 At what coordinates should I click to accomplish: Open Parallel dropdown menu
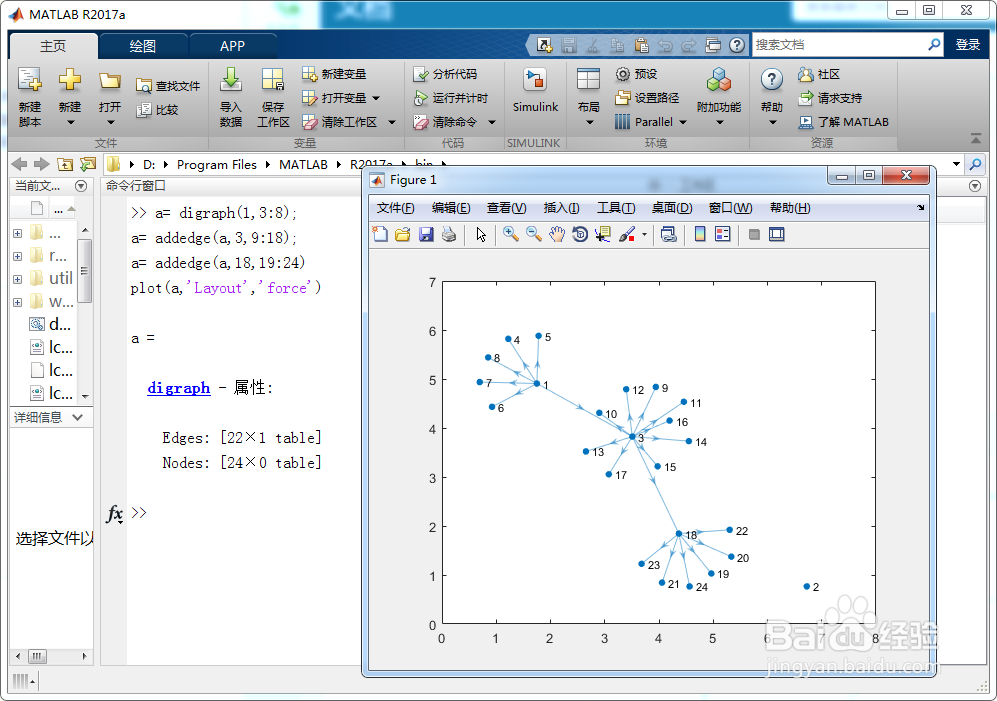pyautogui.click(x=651, y=121)
